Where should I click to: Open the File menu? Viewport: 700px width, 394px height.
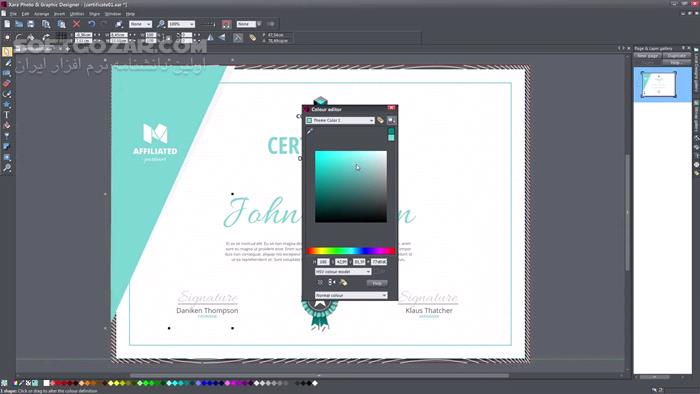[13, 14]
